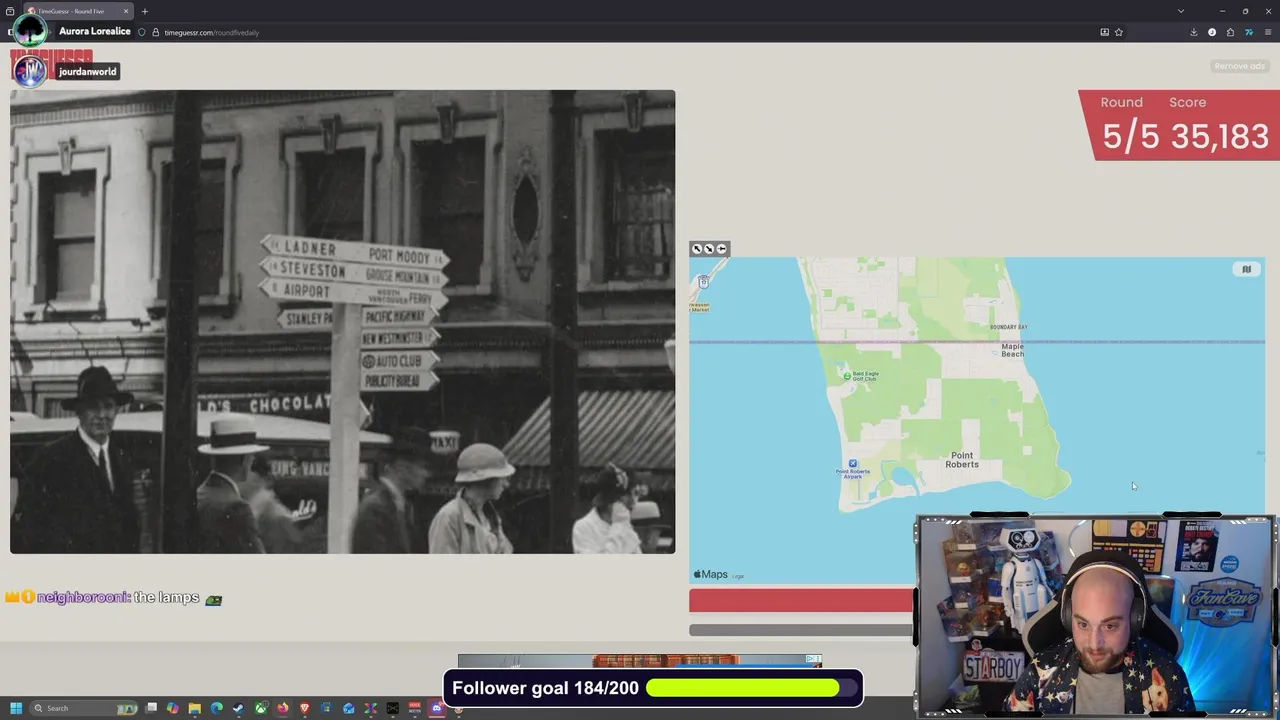
Task: Expand the list all tabs dropdown
Action: coord(1181,11)
